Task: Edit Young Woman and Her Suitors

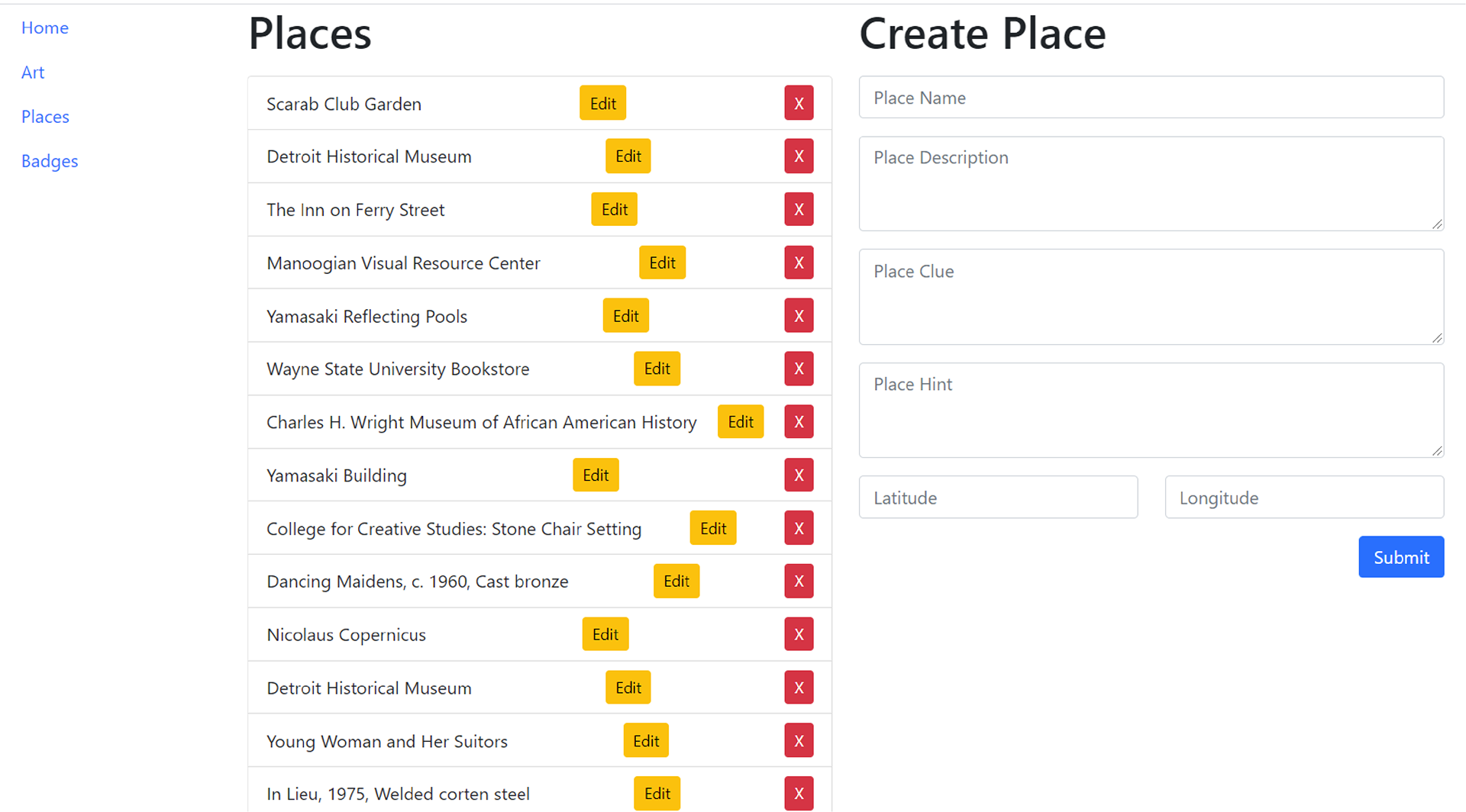Action: coord(645,740)
